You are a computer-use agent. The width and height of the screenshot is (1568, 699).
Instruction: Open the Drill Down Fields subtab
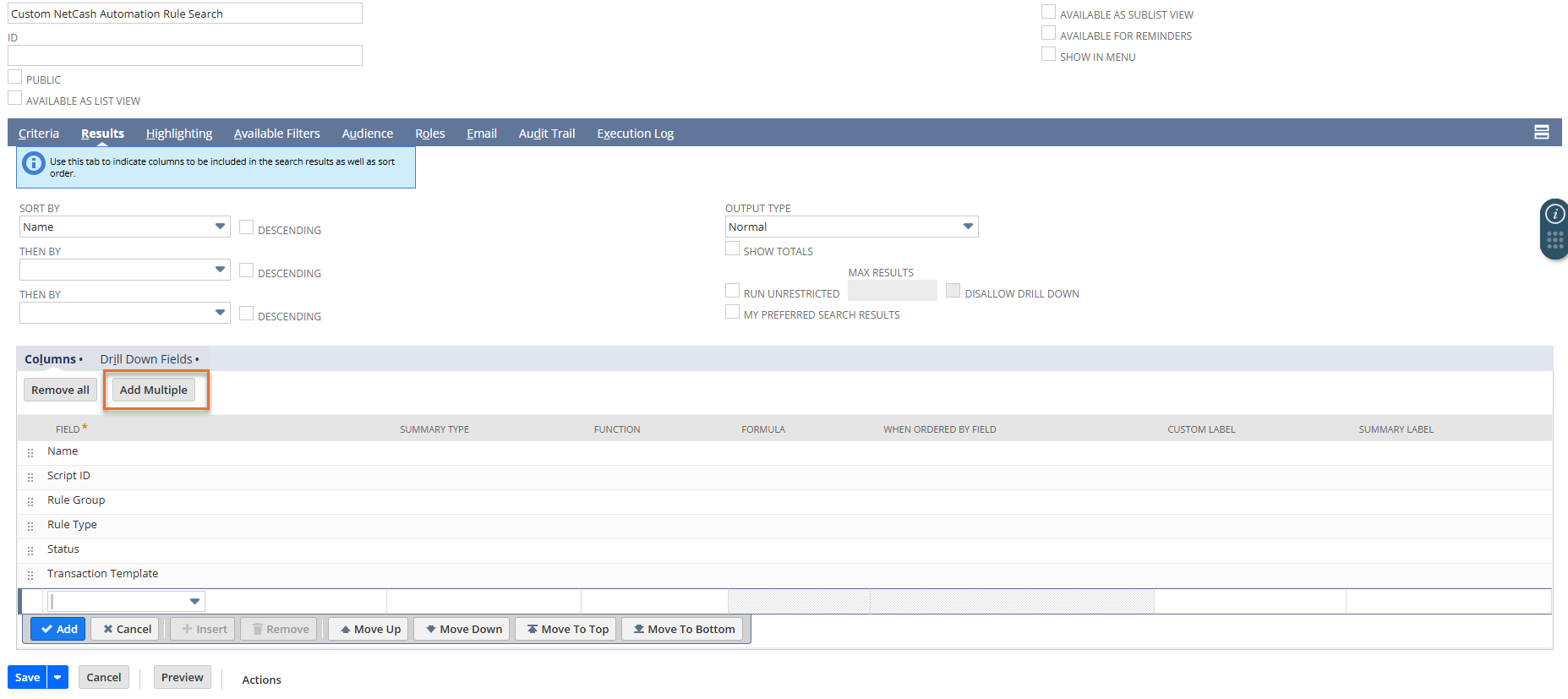[x=146, y=359]
